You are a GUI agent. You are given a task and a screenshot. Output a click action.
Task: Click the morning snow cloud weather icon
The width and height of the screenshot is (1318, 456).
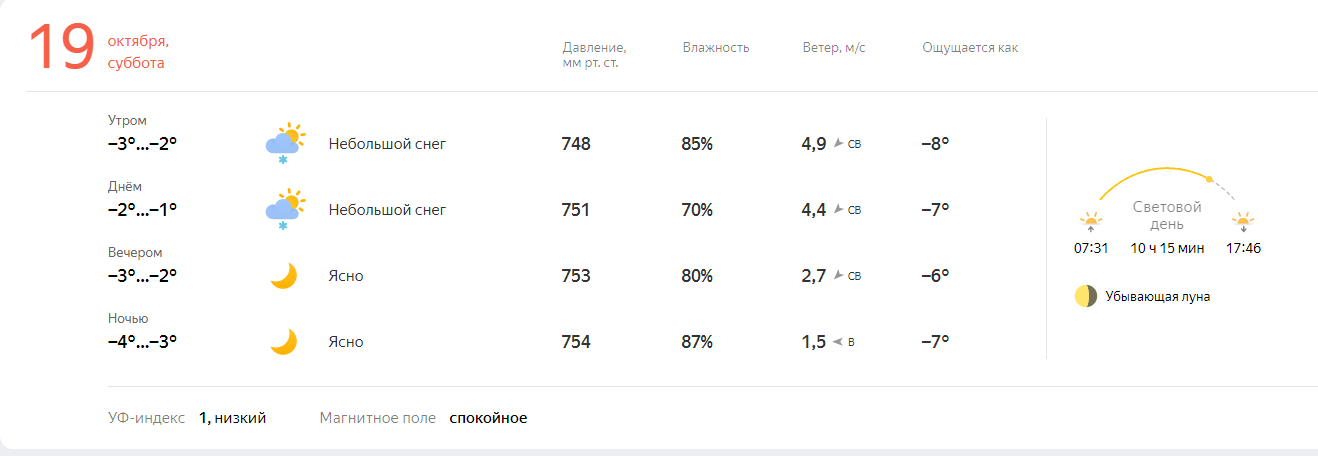[x=284, y=144]
